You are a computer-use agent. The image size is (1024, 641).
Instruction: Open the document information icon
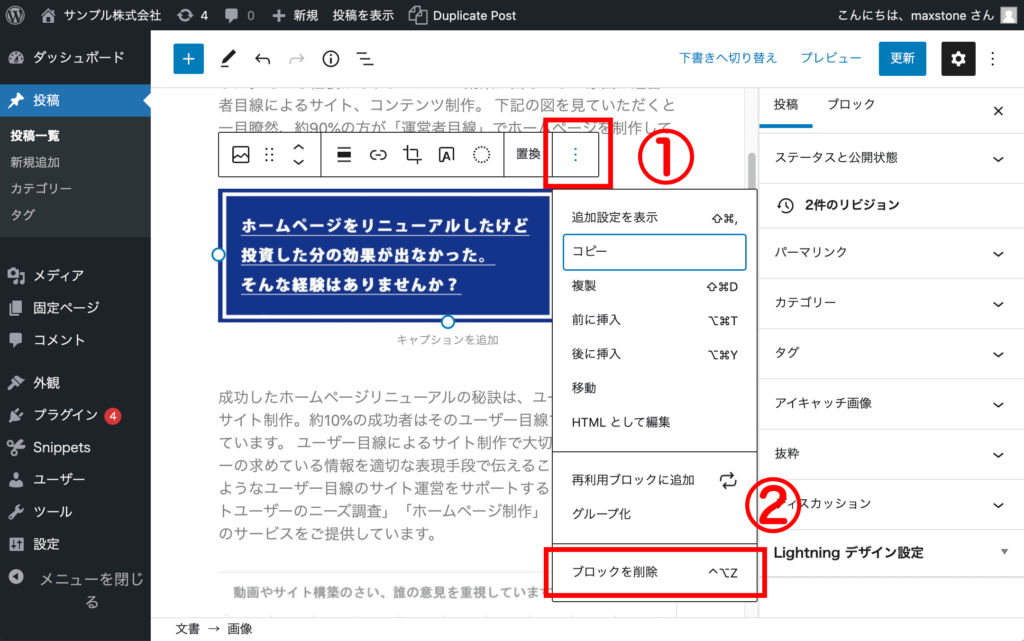pyautogui.click(x=330, y=58)
